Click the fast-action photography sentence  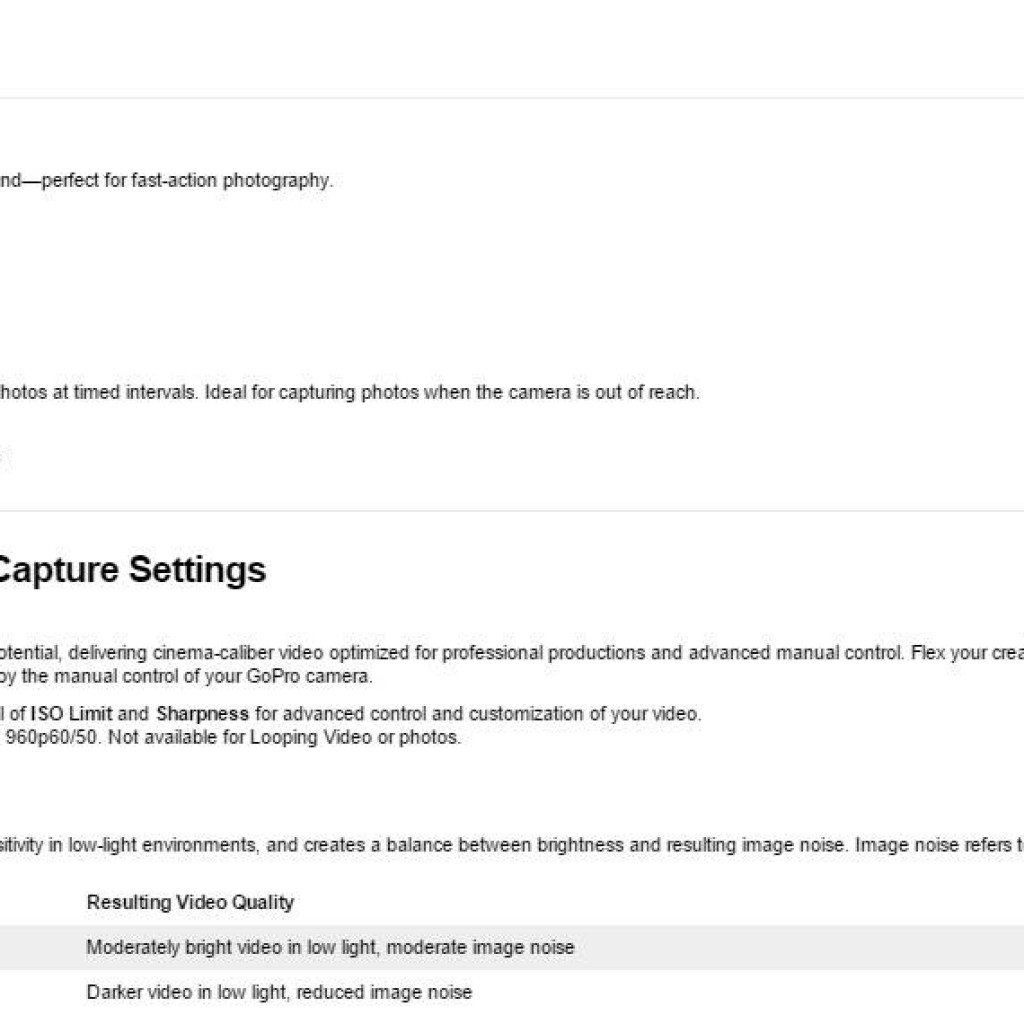(x=167, y=180)
